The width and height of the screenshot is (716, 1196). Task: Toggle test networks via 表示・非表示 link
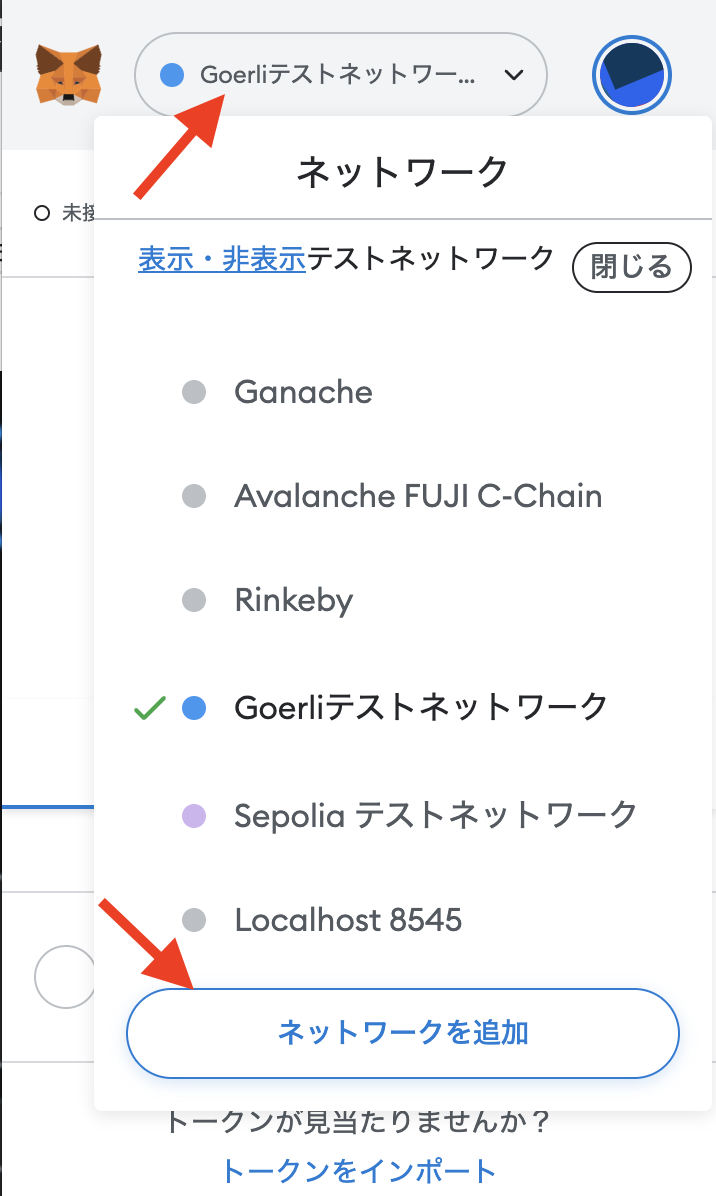tap(222, 259)
